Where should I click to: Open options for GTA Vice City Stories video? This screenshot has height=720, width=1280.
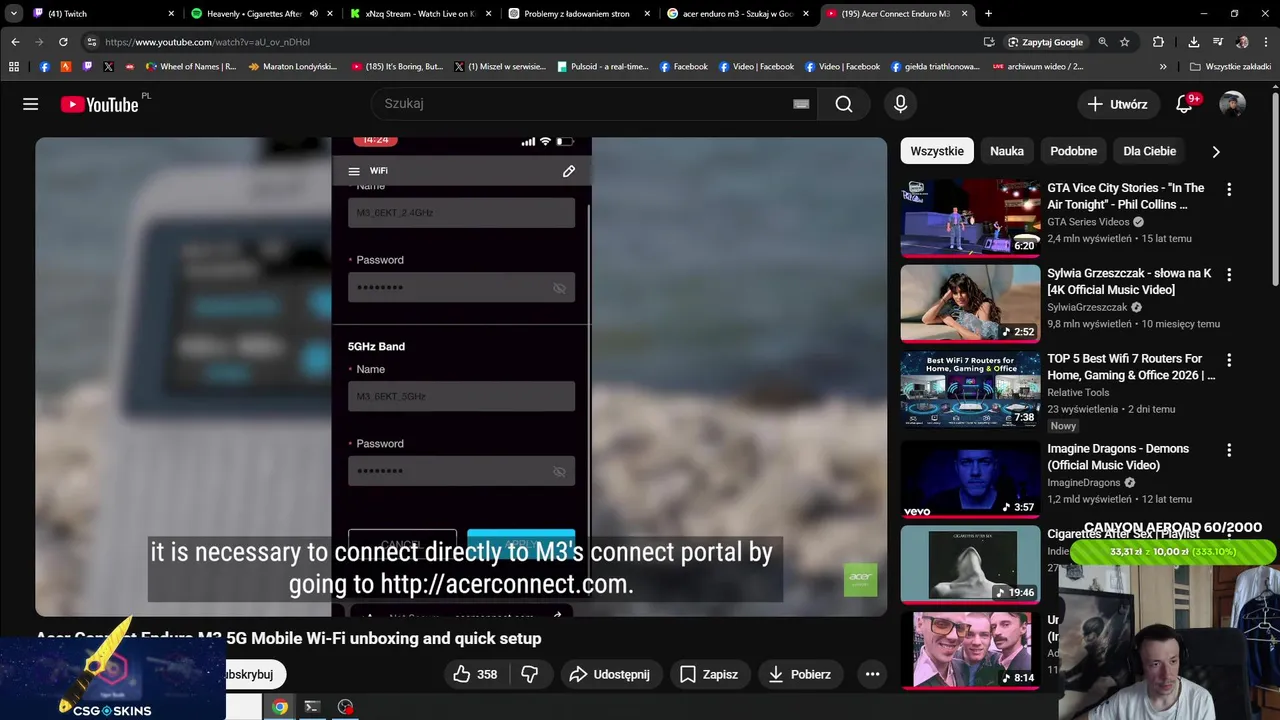(1229, 189)
